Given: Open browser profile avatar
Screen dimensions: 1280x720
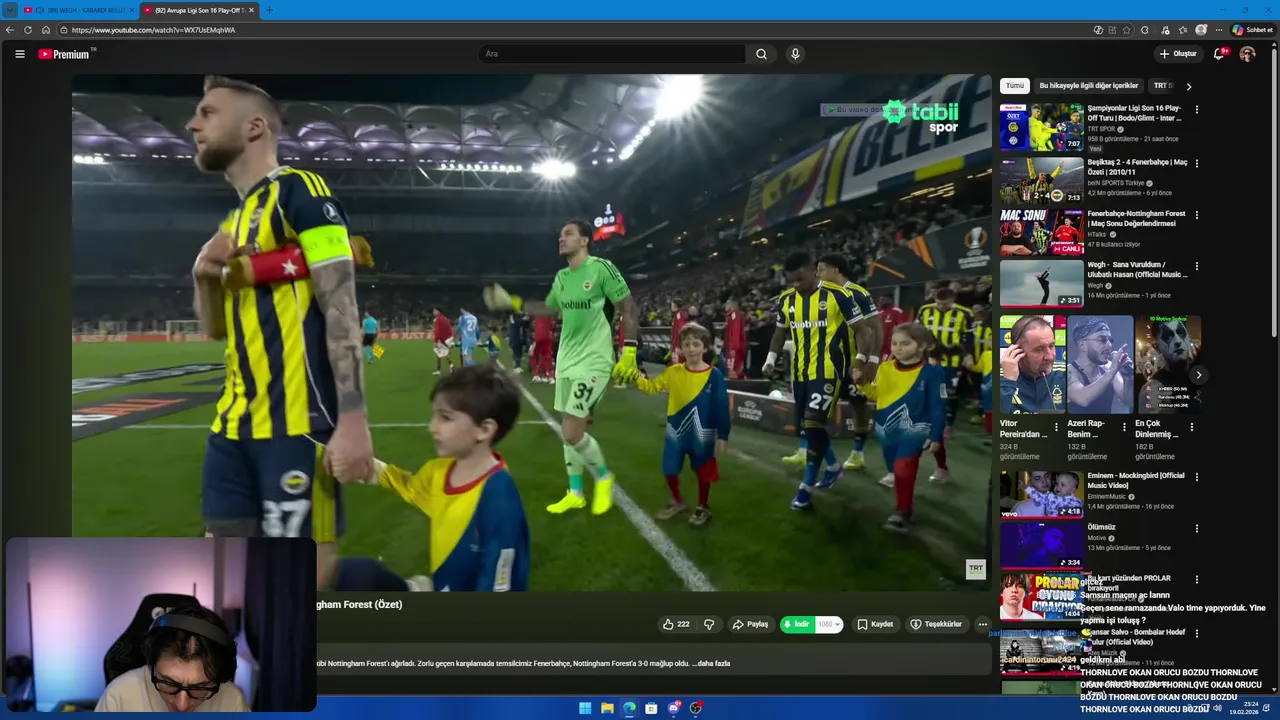Looking at the screenshot, I should coord(1201,30).
